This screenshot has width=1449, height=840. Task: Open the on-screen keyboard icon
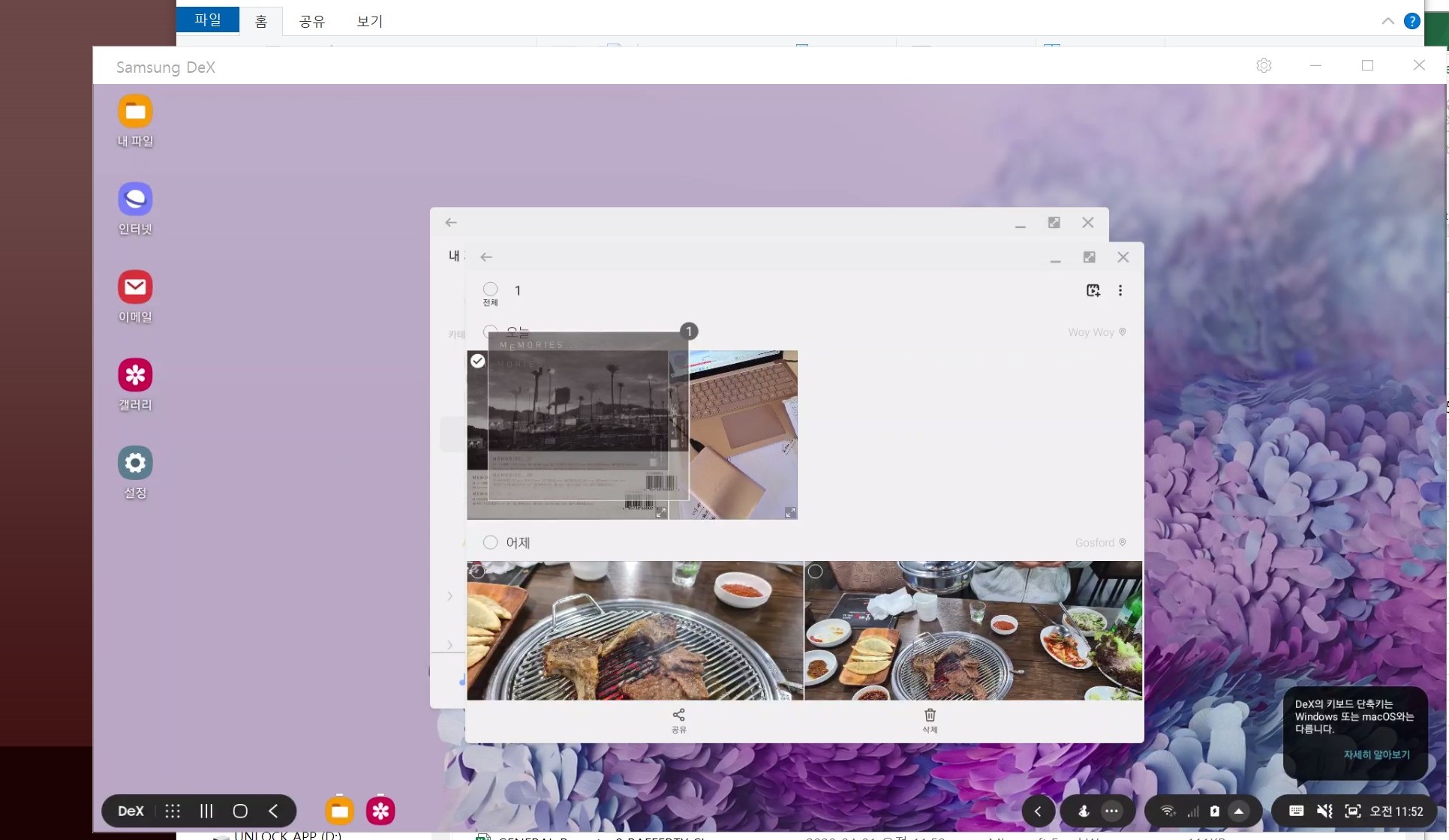1296,811
